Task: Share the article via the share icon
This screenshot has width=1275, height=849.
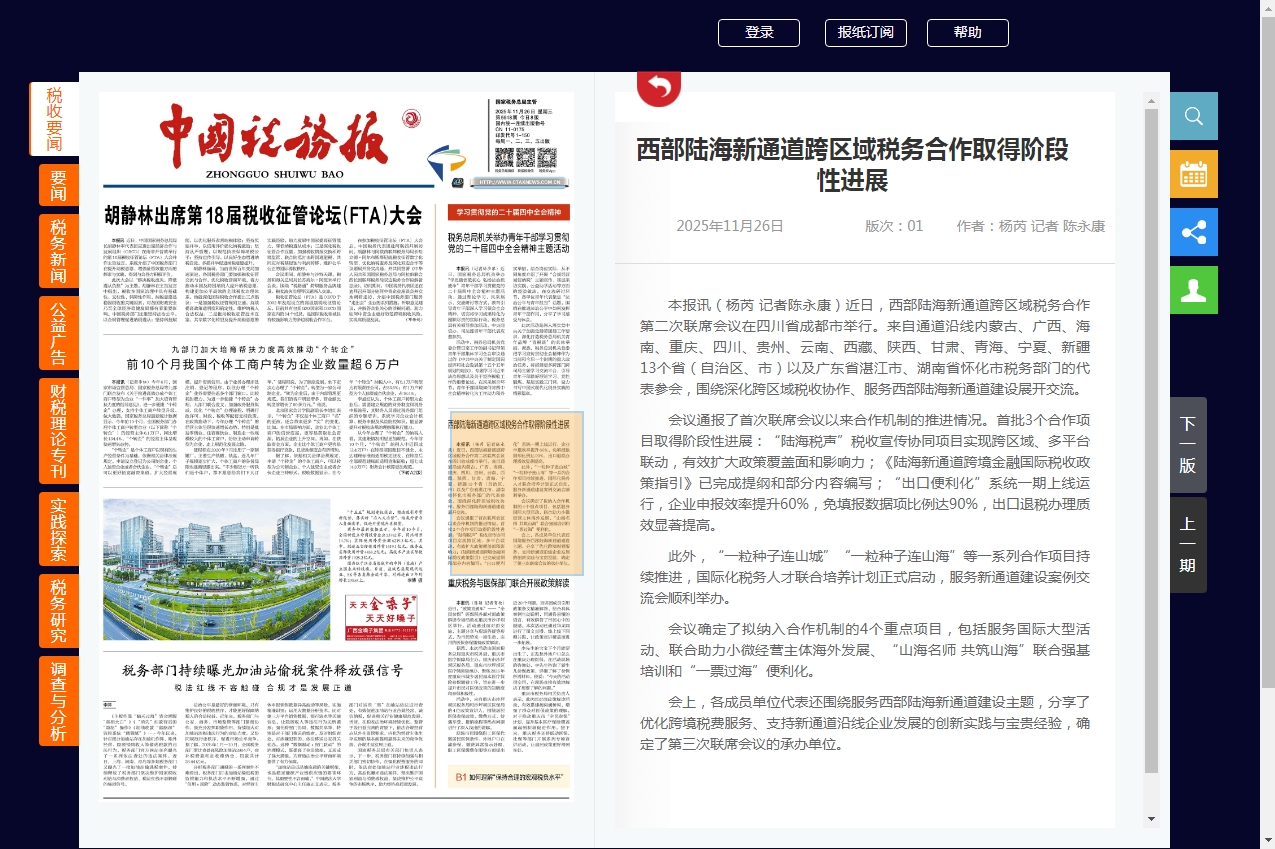Action: 1192,232
